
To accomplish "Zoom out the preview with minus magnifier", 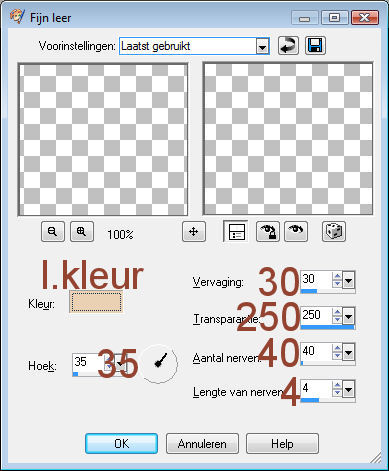I will point(53,231).
